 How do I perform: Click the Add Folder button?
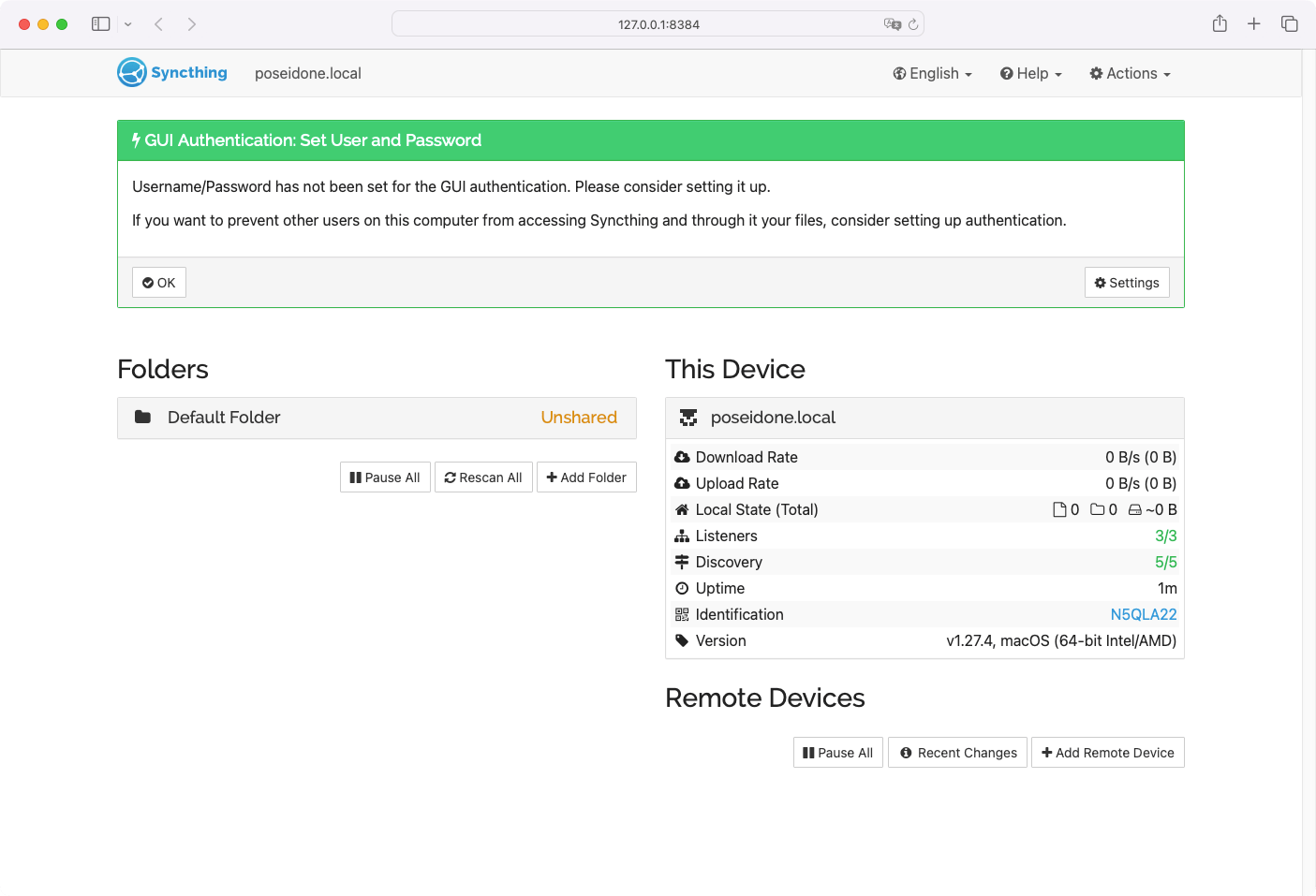pyautogui.click(x=586, y=477)
